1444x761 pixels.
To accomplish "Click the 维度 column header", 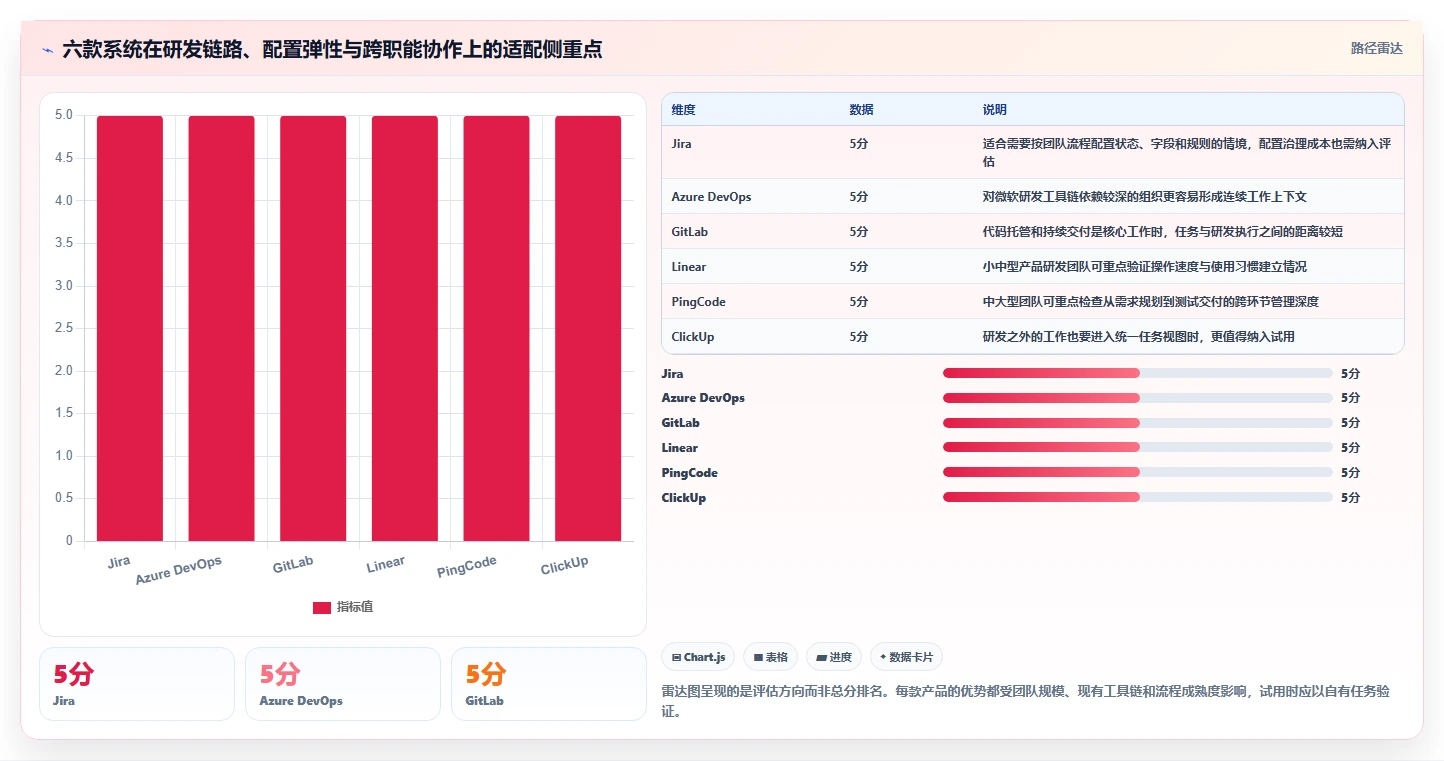I will click(x=684, y=109).
